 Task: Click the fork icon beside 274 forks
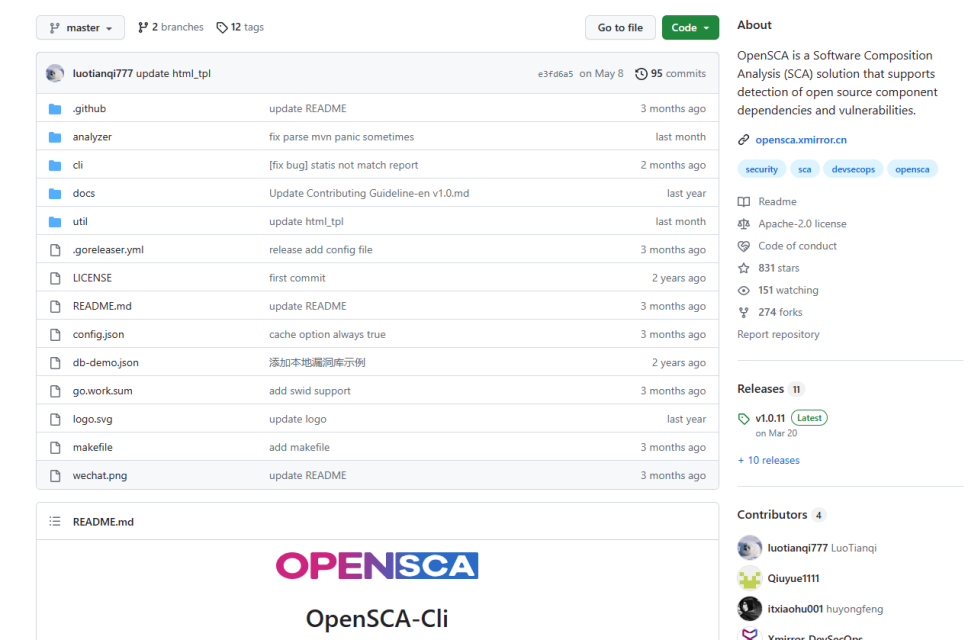743,313
